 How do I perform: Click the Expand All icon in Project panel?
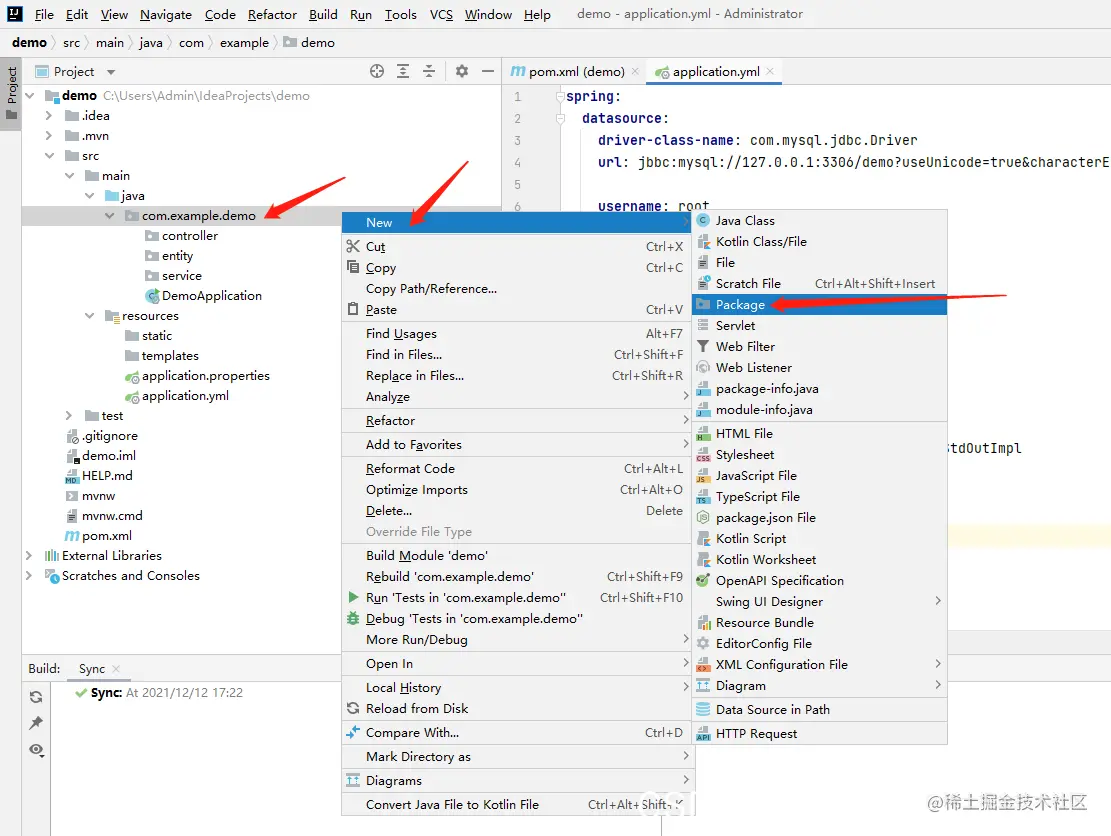(403, 71)
